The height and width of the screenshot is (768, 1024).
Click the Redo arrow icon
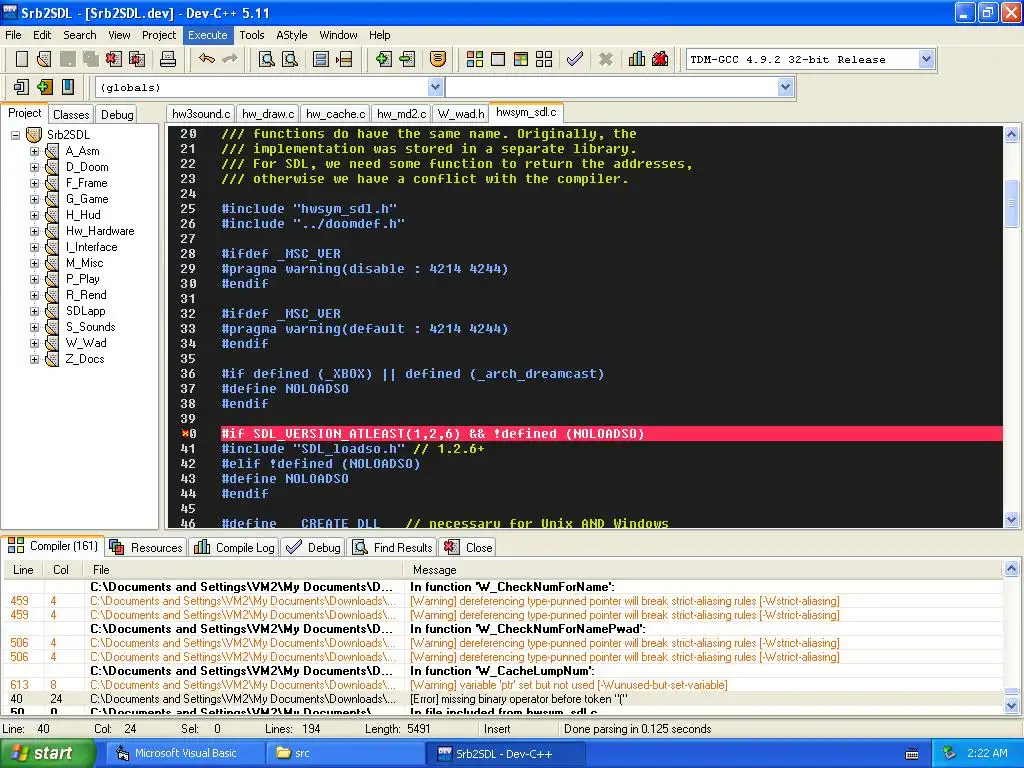[230, 59]
